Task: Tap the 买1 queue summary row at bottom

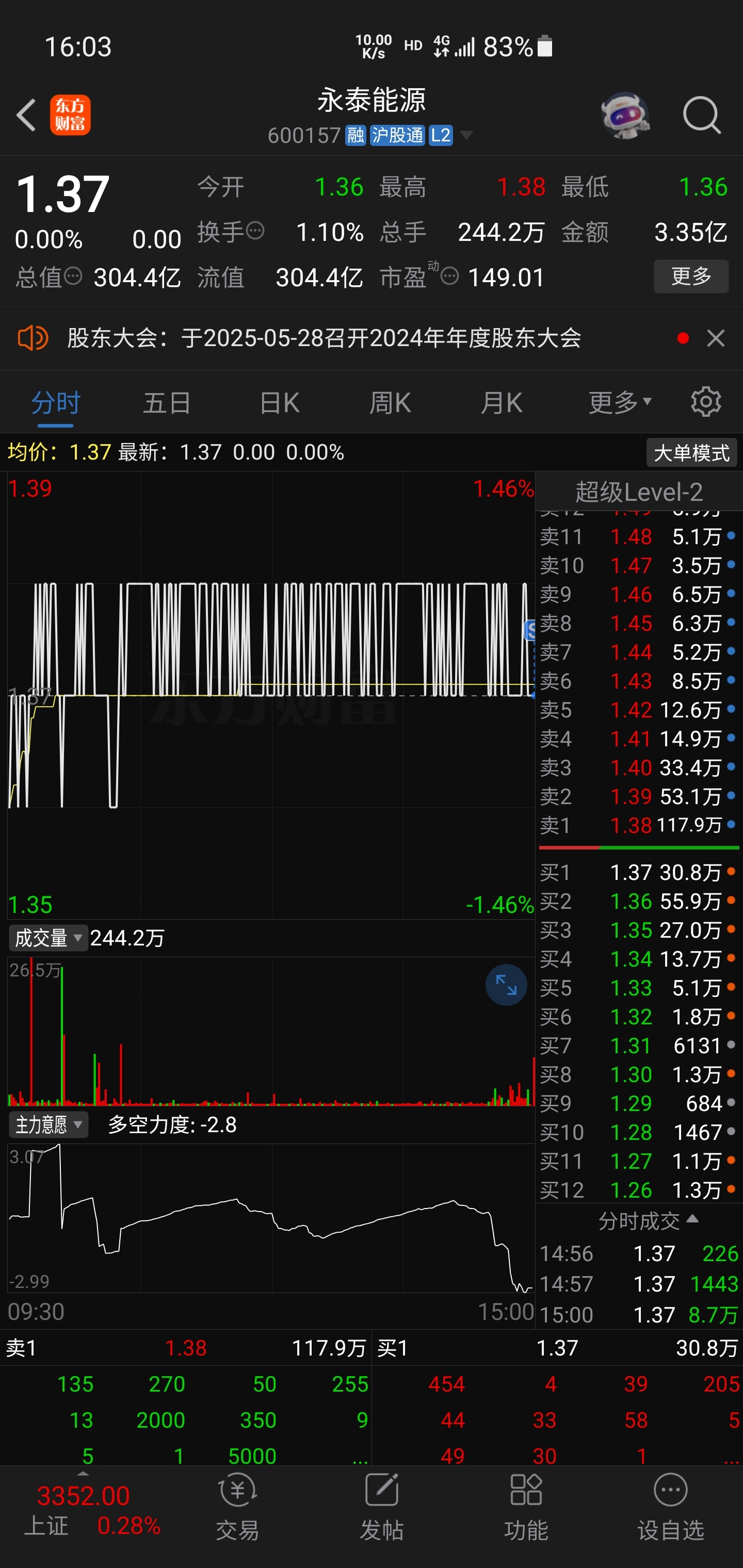Action: [x=557, y=1348]
